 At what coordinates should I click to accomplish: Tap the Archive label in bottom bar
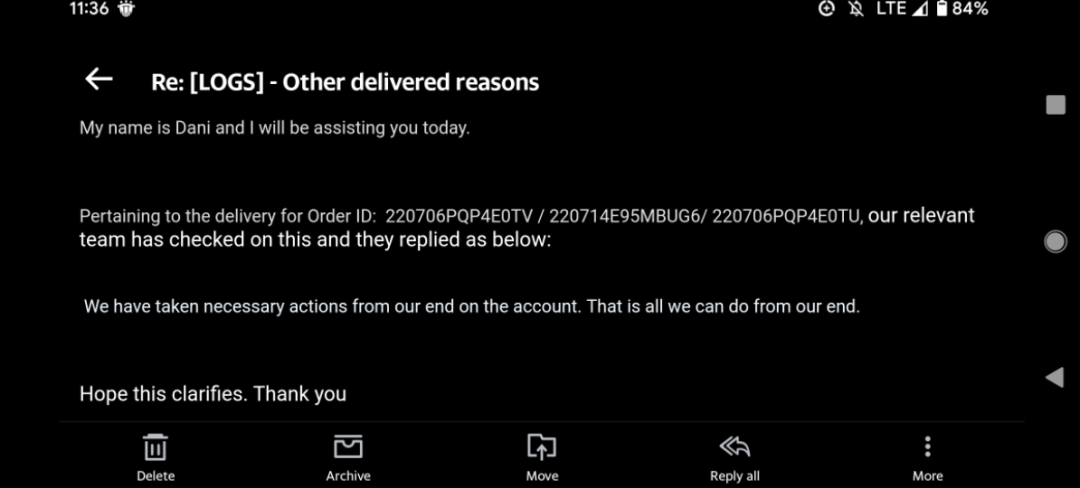coord(348,476)
